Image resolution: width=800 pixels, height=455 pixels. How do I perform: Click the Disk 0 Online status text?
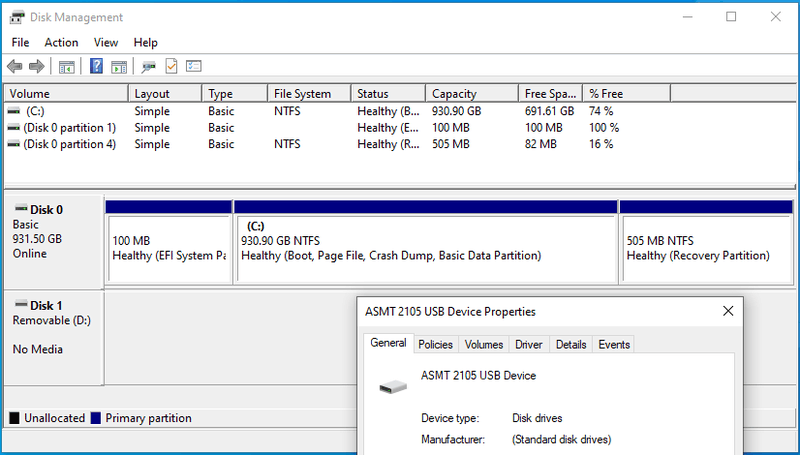pos(30,254)
